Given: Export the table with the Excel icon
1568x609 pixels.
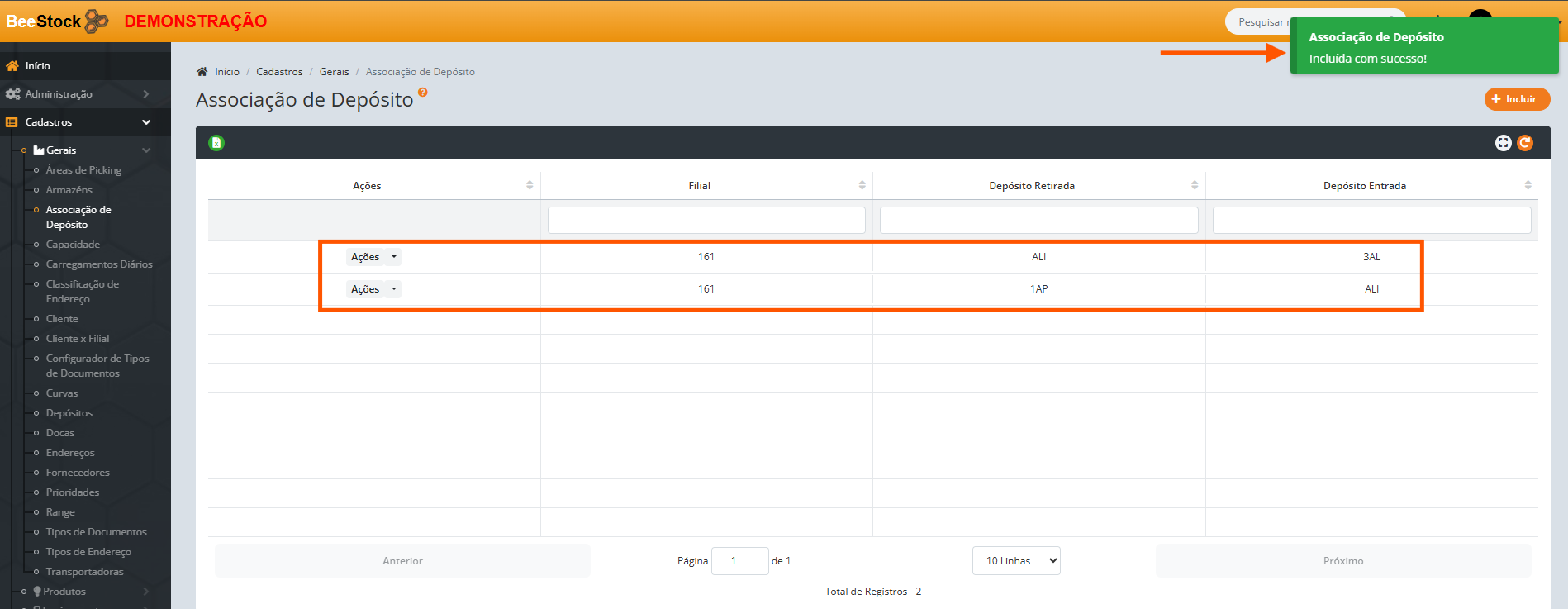Looking at the screenshot, I should pos(216,143).
